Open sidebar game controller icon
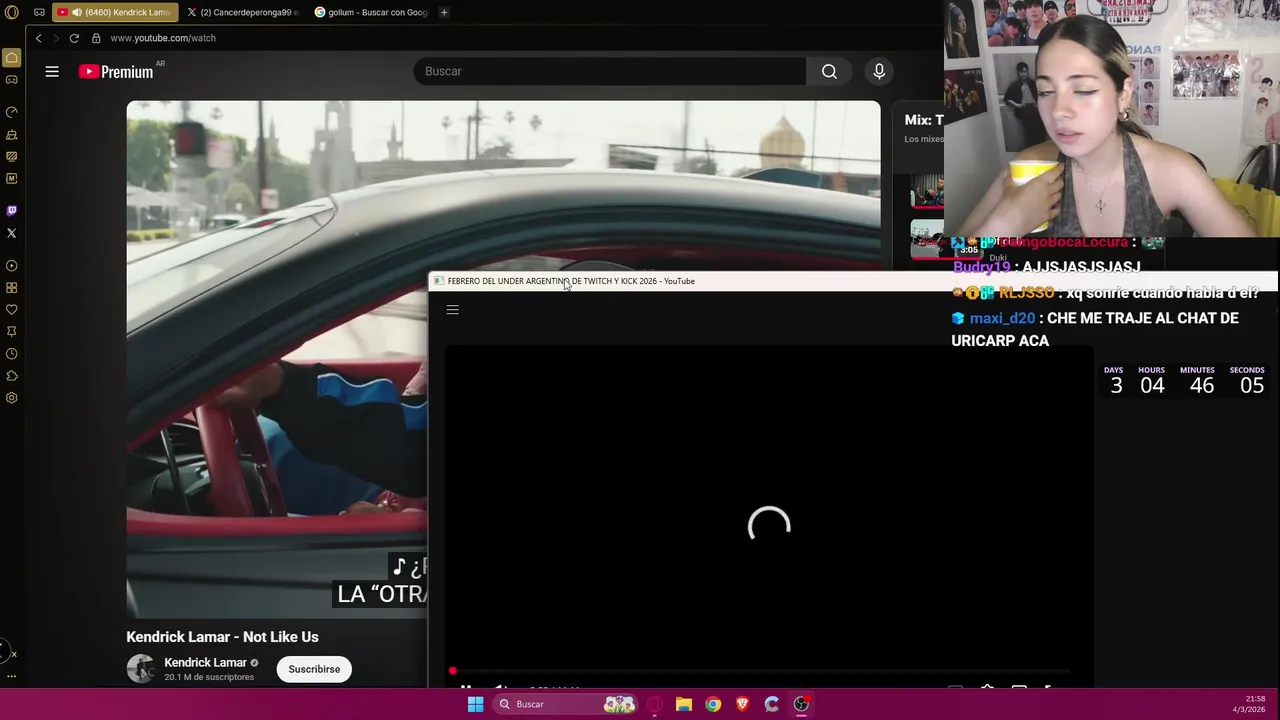This screenshot has width=1280, height=720. coord(12,80)
